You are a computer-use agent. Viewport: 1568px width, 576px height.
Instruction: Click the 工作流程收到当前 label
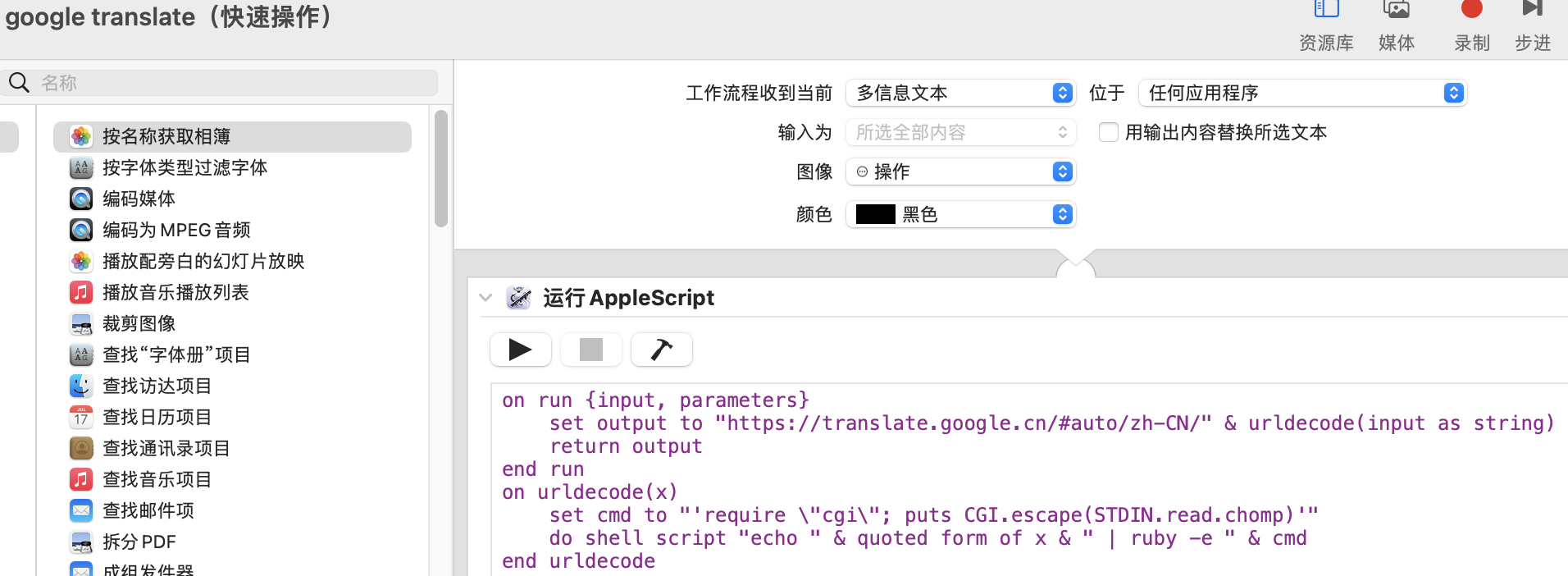click(x=759, y=93)
